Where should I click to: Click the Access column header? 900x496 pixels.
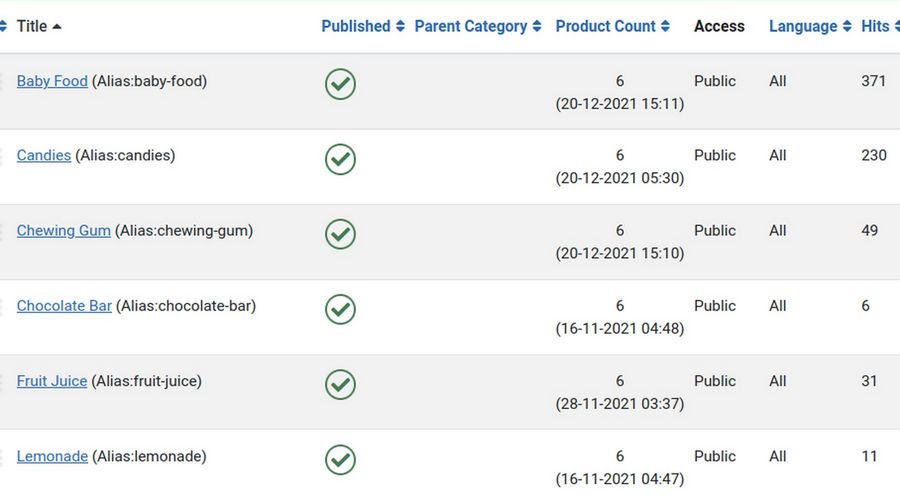[719, 26]
